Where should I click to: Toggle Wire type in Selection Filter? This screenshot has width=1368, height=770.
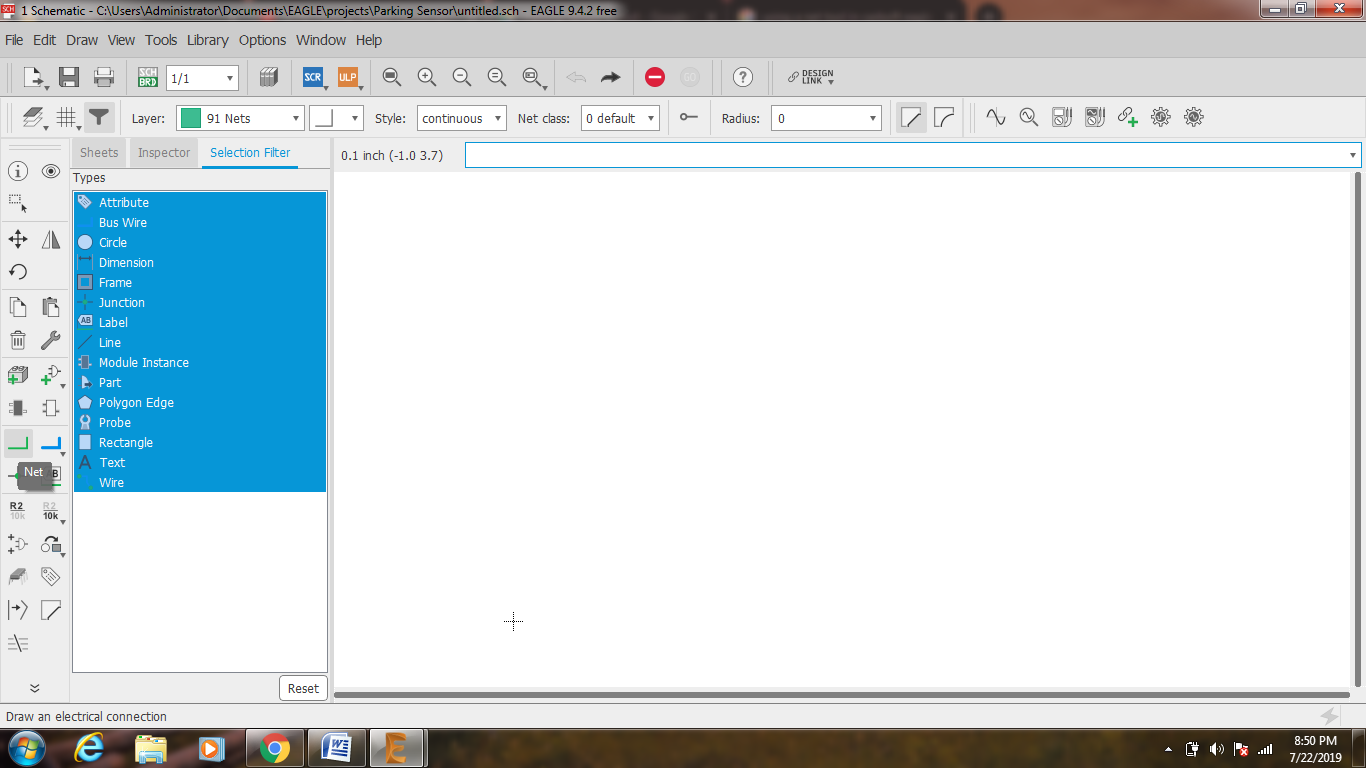(200, 482)
